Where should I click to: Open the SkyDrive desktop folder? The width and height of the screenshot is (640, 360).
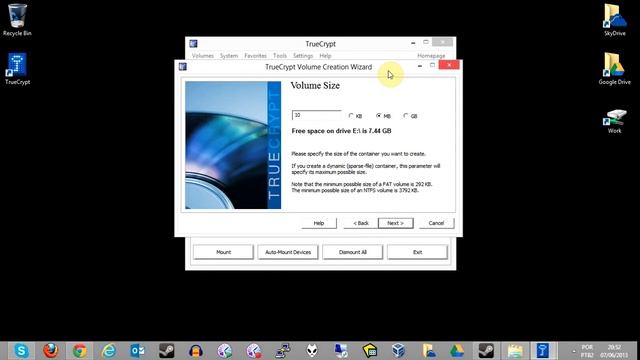615,20
